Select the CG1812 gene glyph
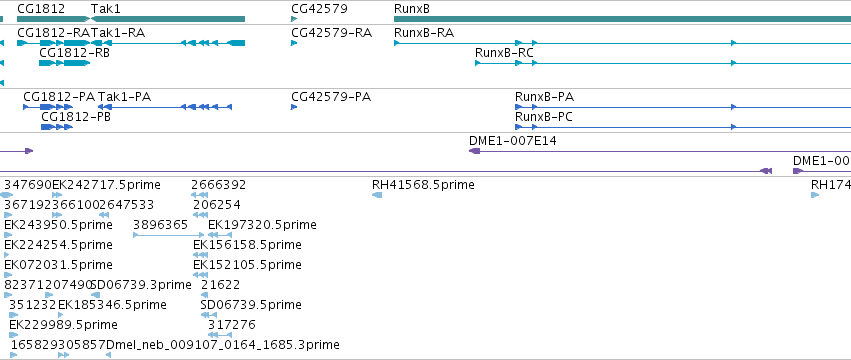Viewport: 851px width, 360px height. 54,19
